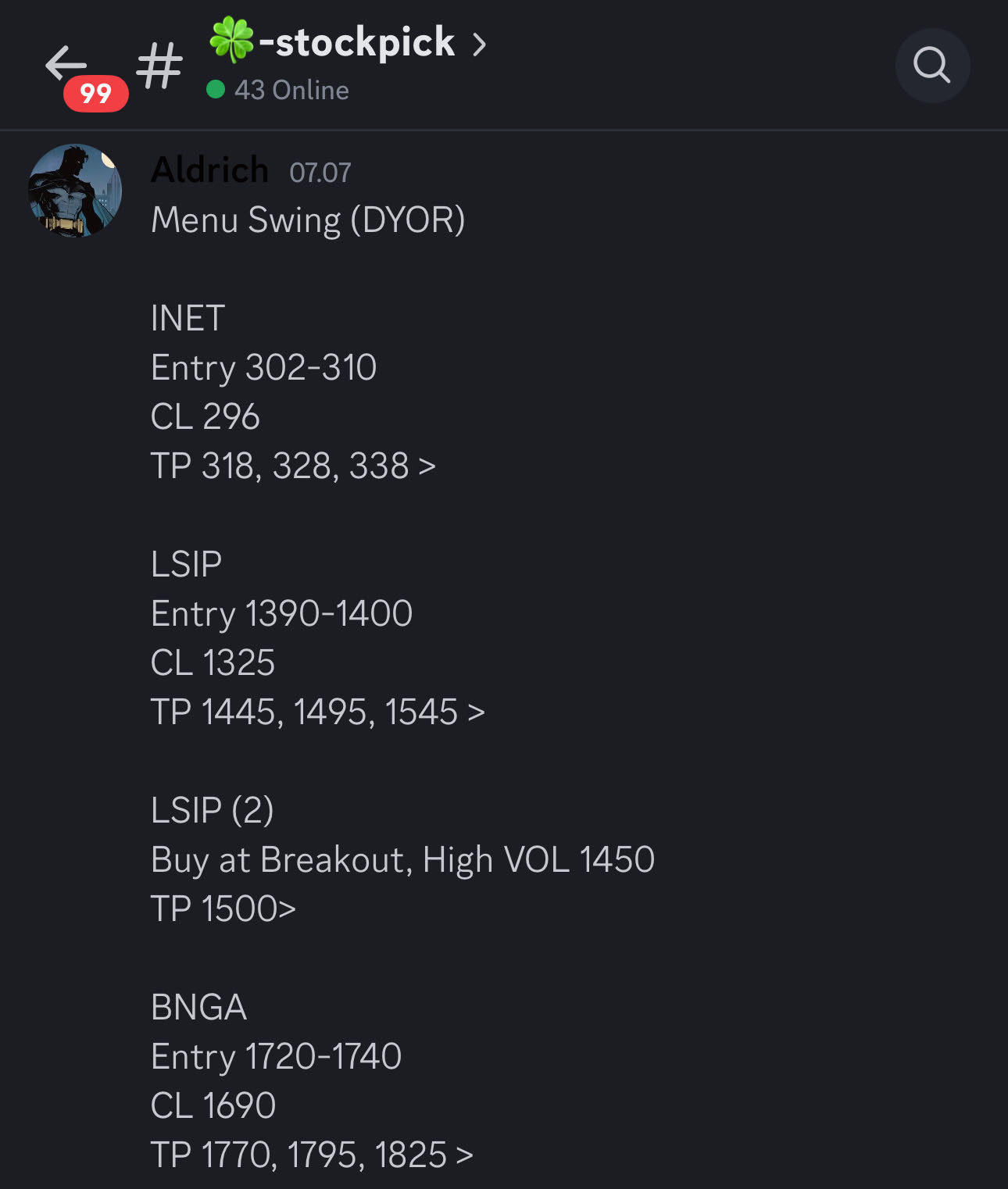Tap the TP 1770, 1795, 1825 line
Screen dimensions: 1008x1189
[312, 1155]
